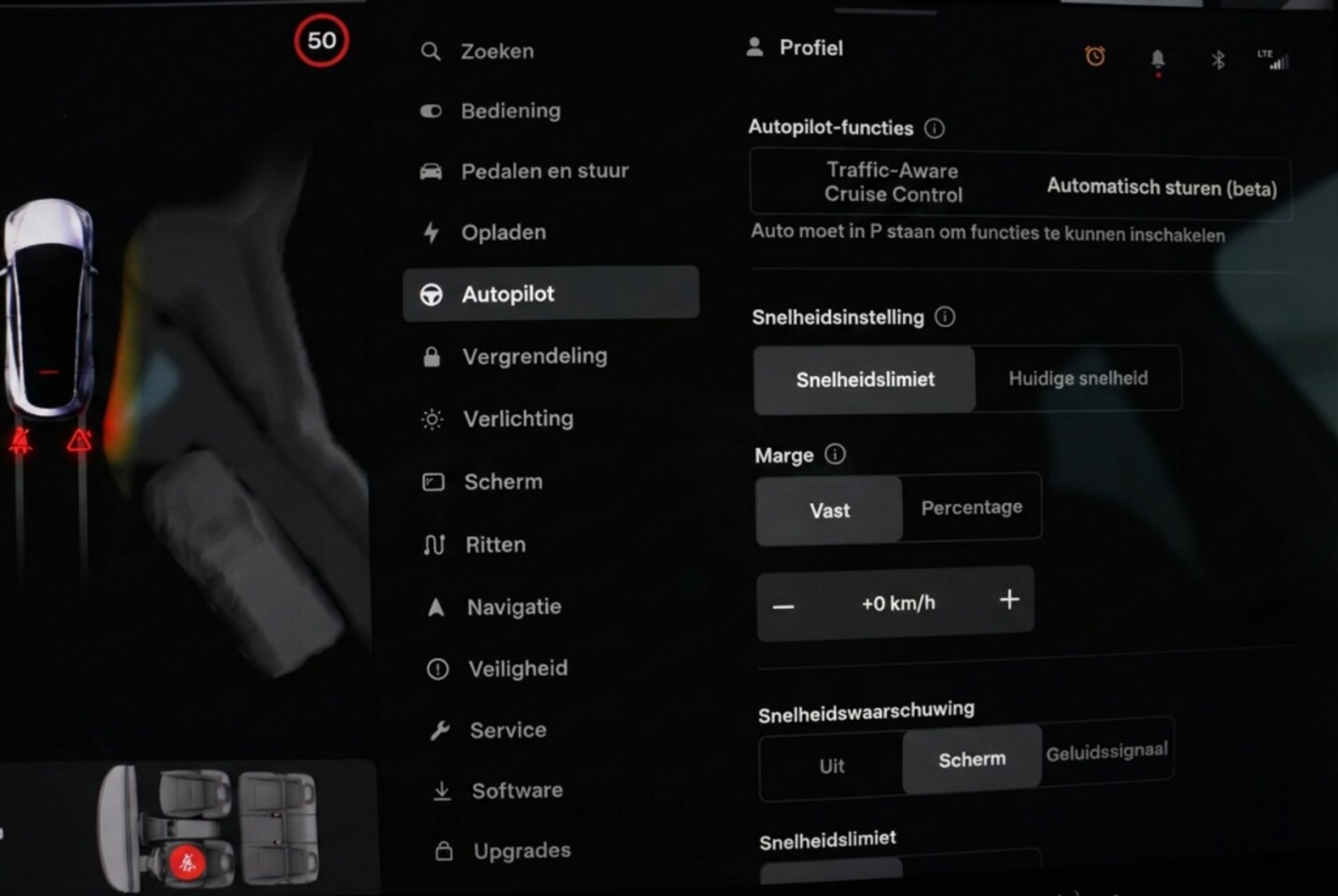Open info icon beside Marge
Screen dimensions: 1338x896
(835, 455)
